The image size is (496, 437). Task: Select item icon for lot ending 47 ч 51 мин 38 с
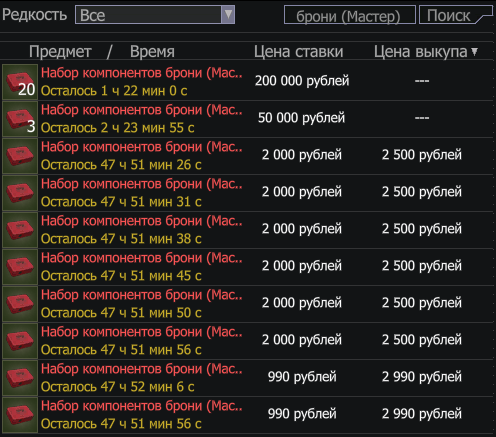coord(20,230)
